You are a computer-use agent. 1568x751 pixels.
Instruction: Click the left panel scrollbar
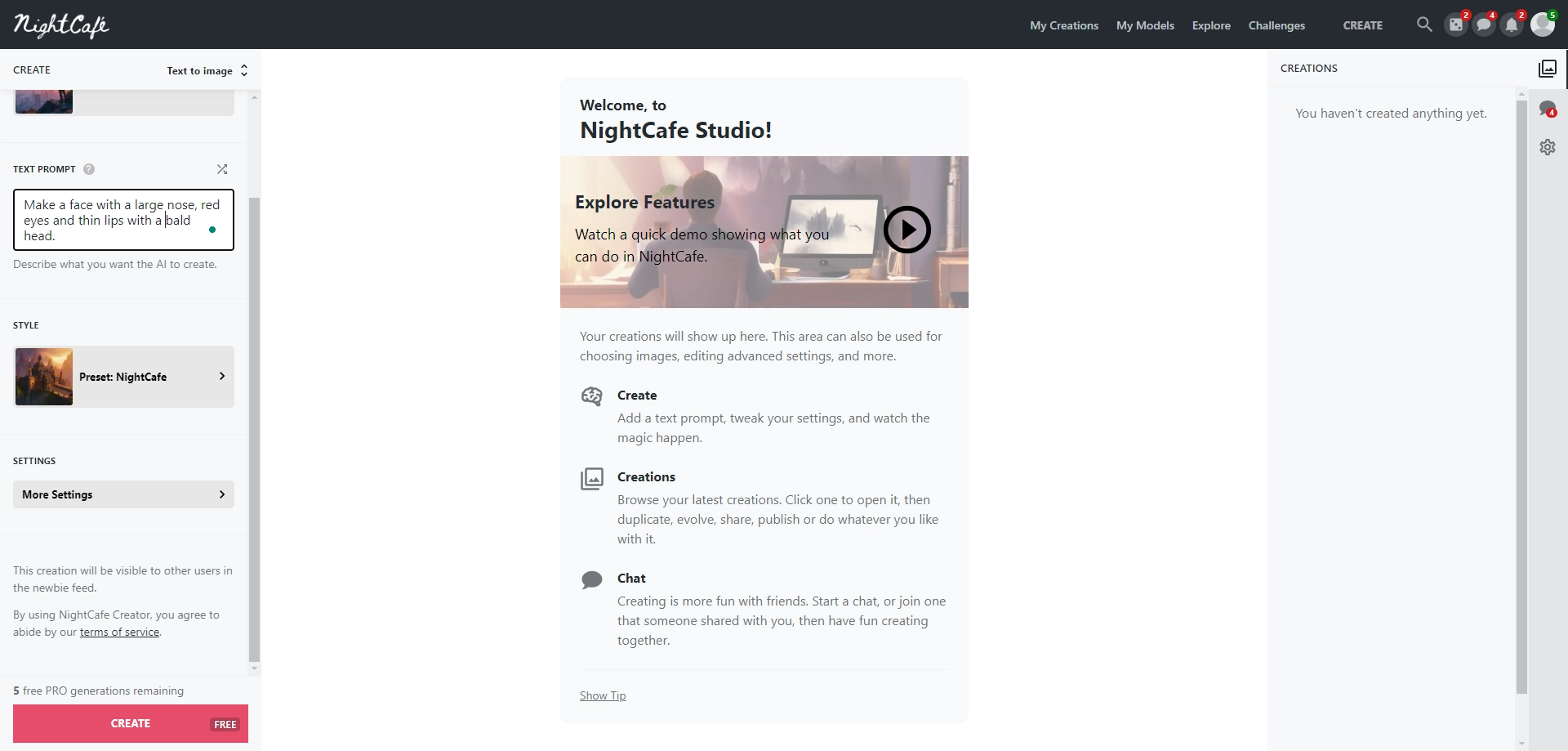(x=254, y=429)
